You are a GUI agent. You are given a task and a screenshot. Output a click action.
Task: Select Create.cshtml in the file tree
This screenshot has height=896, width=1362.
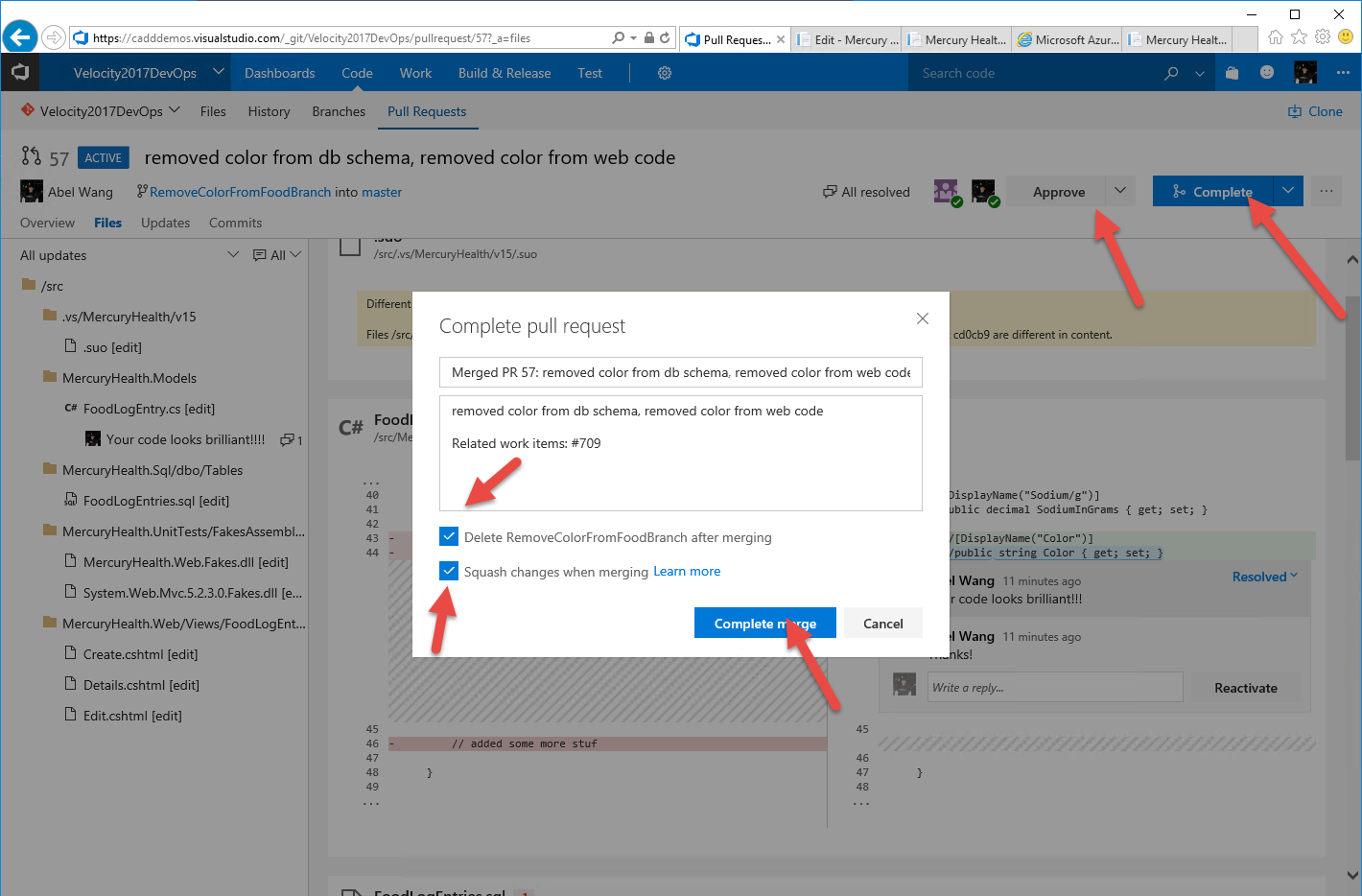tap(141, 654)
